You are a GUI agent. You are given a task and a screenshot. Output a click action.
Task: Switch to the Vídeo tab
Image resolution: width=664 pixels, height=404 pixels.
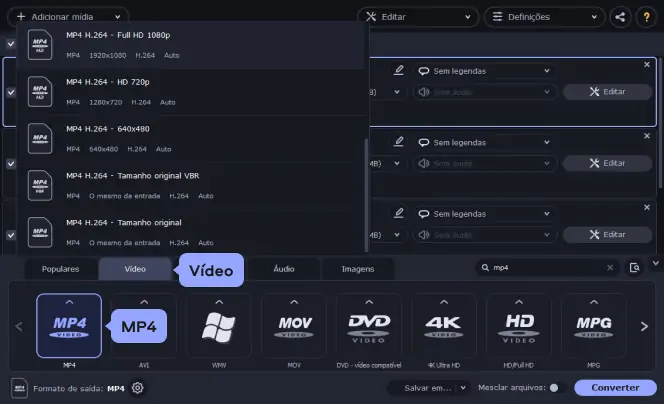[x=135, y=269]
